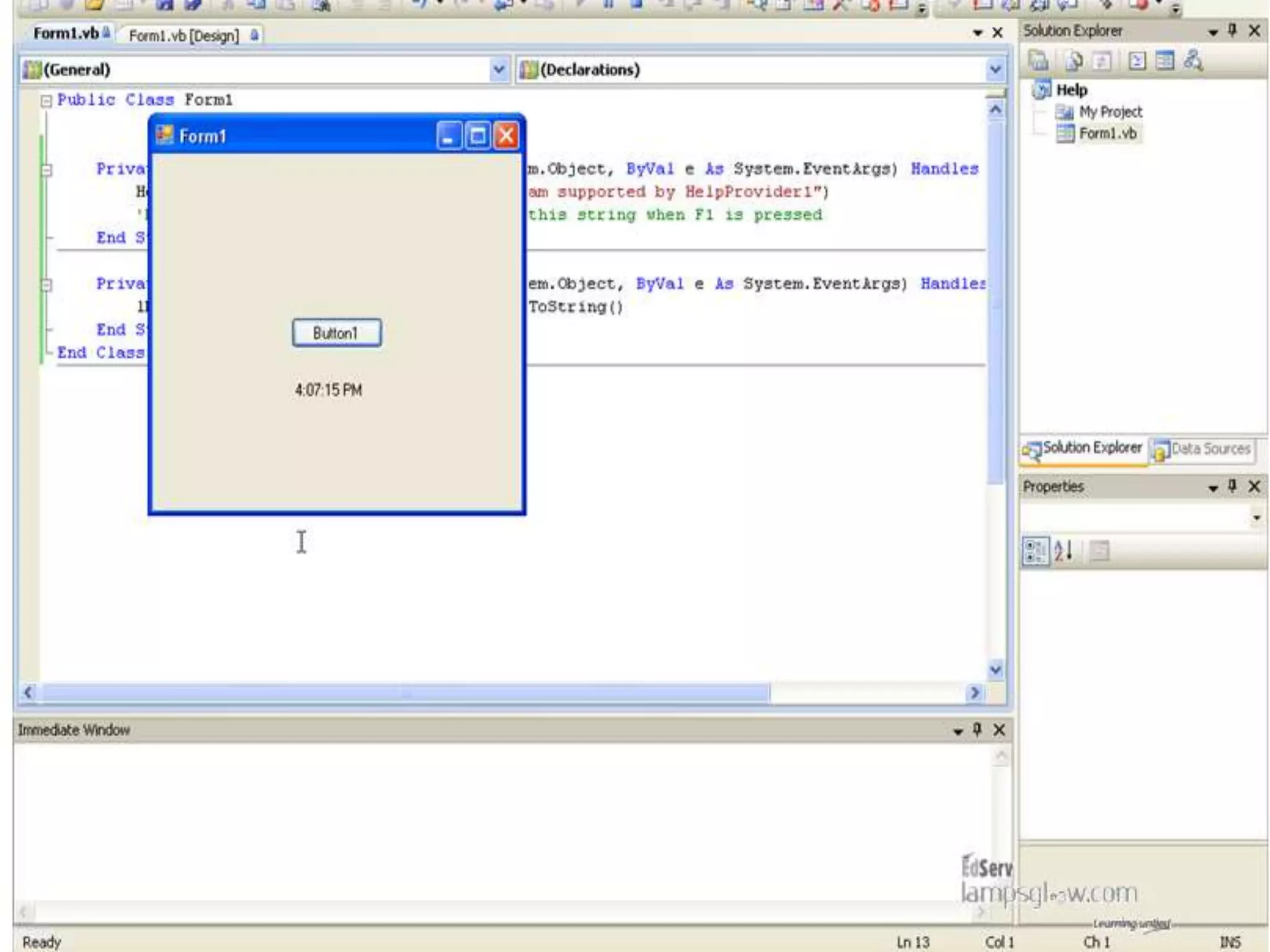Click the code editor vertical scrollbar thumb
The height and width of the screenshot is (952, 1270).
click(996, 304)
